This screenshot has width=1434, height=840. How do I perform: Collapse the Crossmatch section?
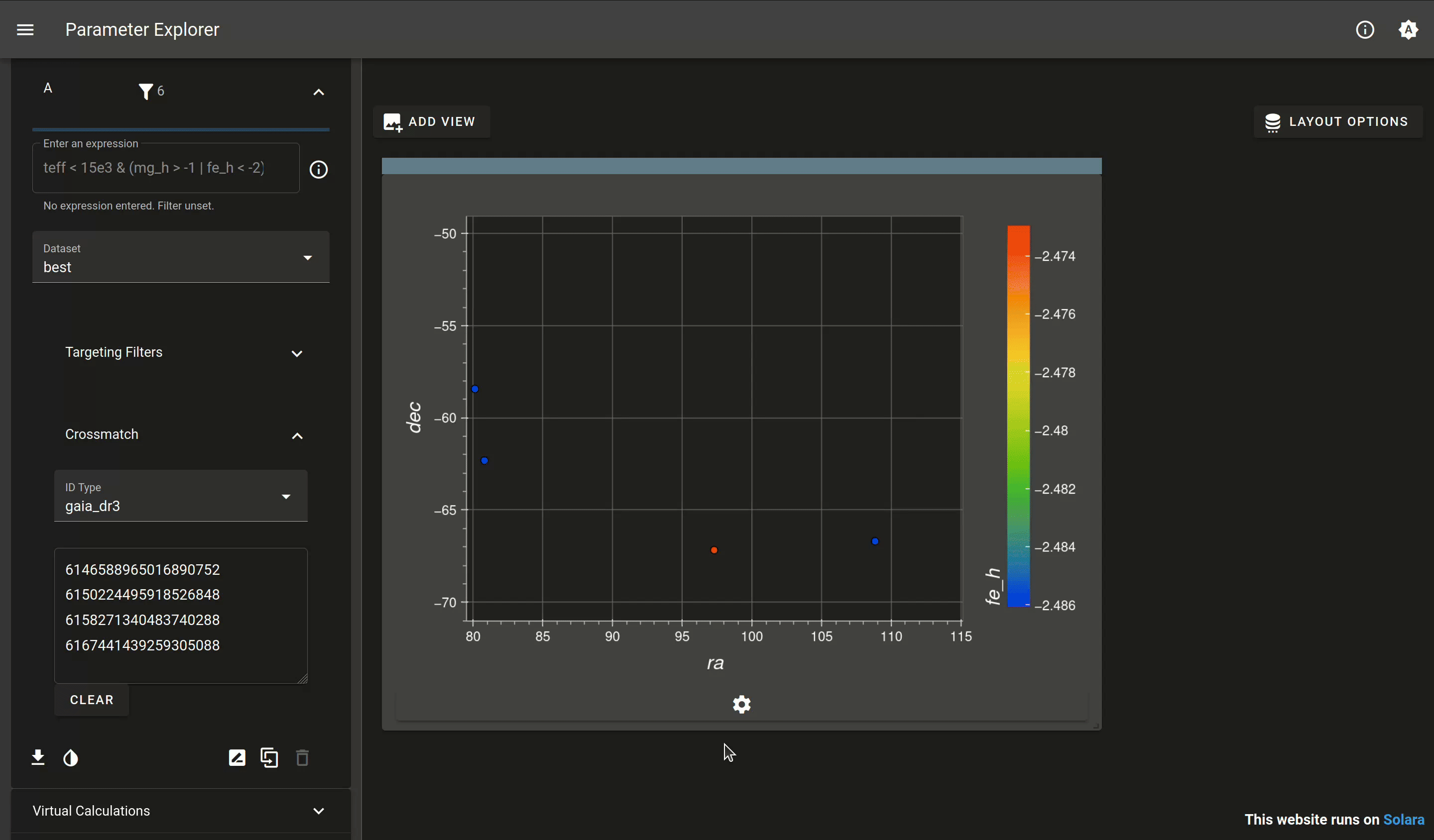click(180, 435)
